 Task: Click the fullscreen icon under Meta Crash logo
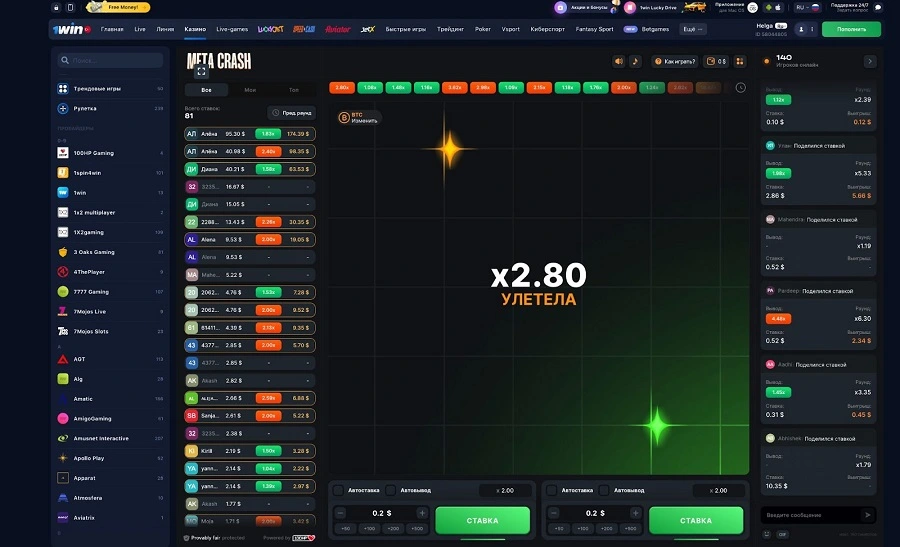(201, 71)
